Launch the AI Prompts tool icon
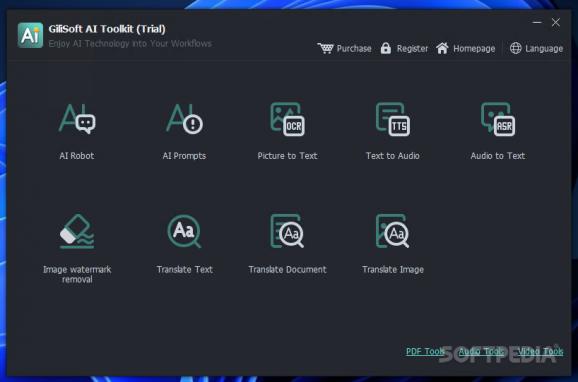 (x=184, y=118)
